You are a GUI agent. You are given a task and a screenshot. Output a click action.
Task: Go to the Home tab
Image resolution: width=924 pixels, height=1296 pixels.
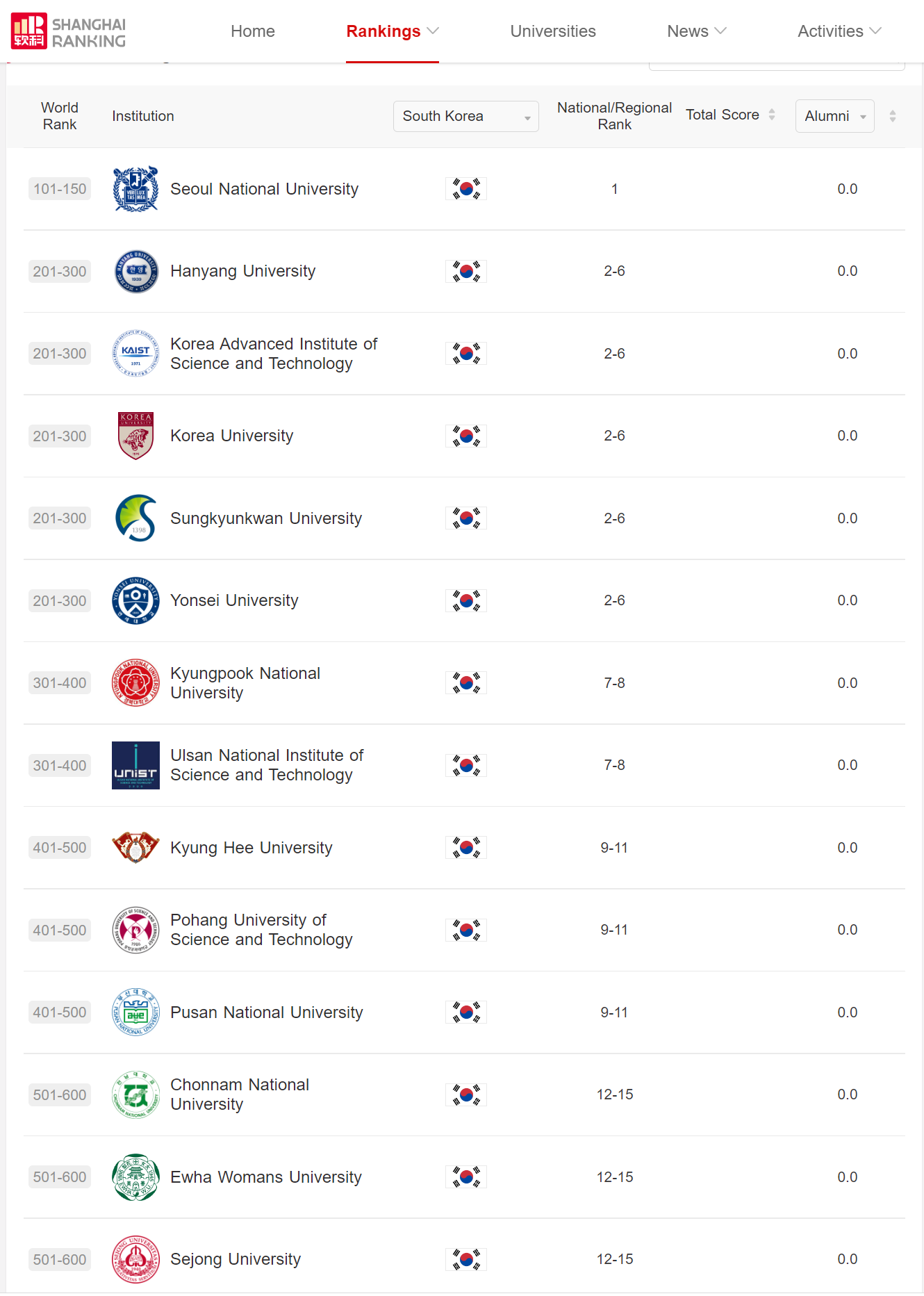[x=253, y=31]
